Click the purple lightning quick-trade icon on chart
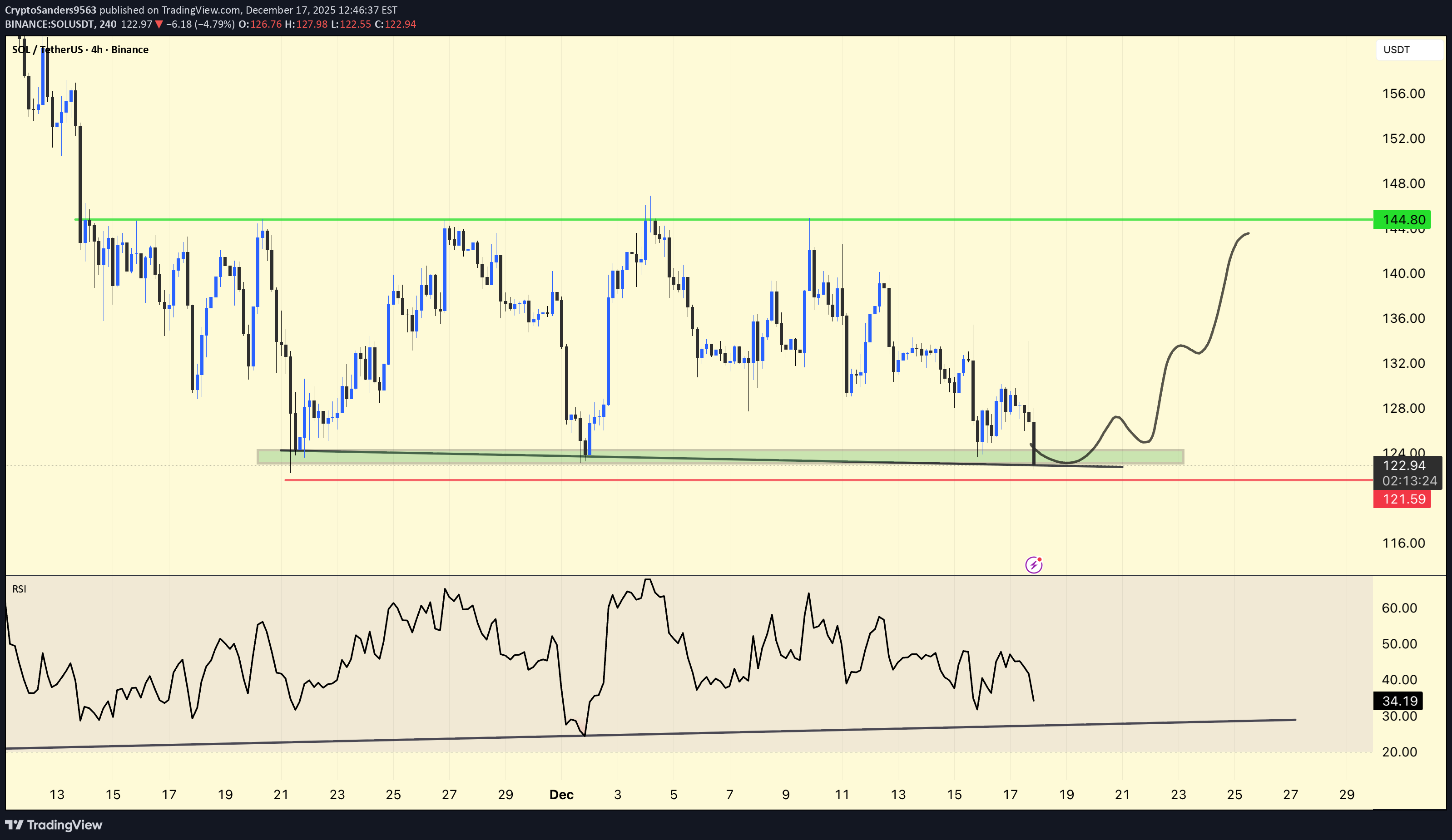 pyautogui.click(x=1034, y=566)
